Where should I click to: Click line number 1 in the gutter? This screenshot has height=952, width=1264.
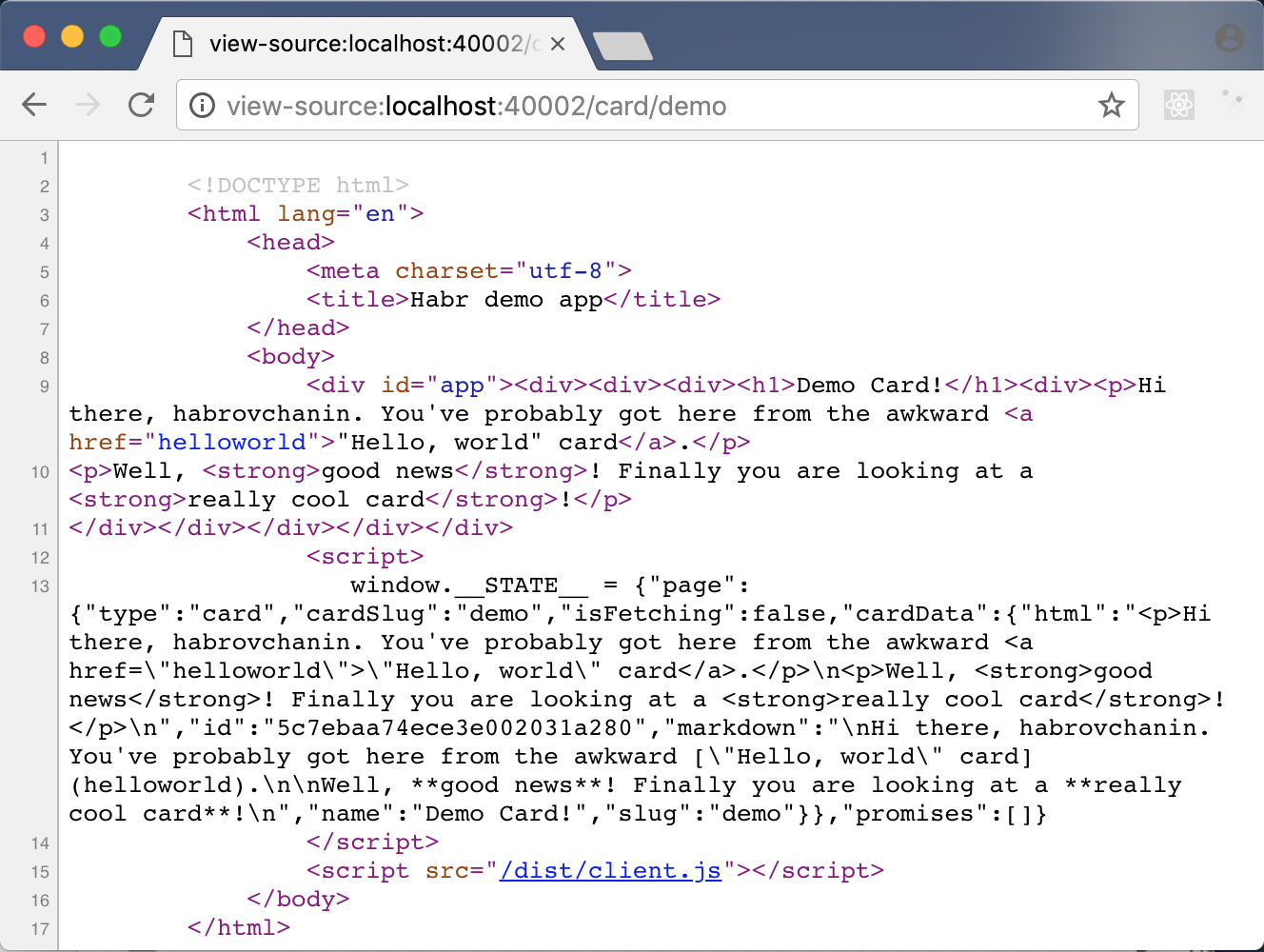tap(44, 158)
